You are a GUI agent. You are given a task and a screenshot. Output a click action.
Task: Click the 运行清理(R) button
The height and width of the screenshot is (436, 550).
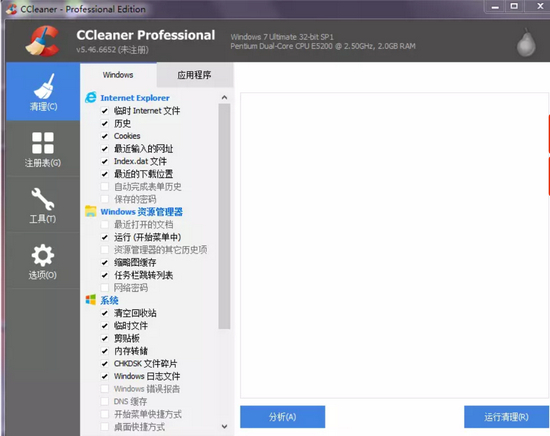coord(506,417)
